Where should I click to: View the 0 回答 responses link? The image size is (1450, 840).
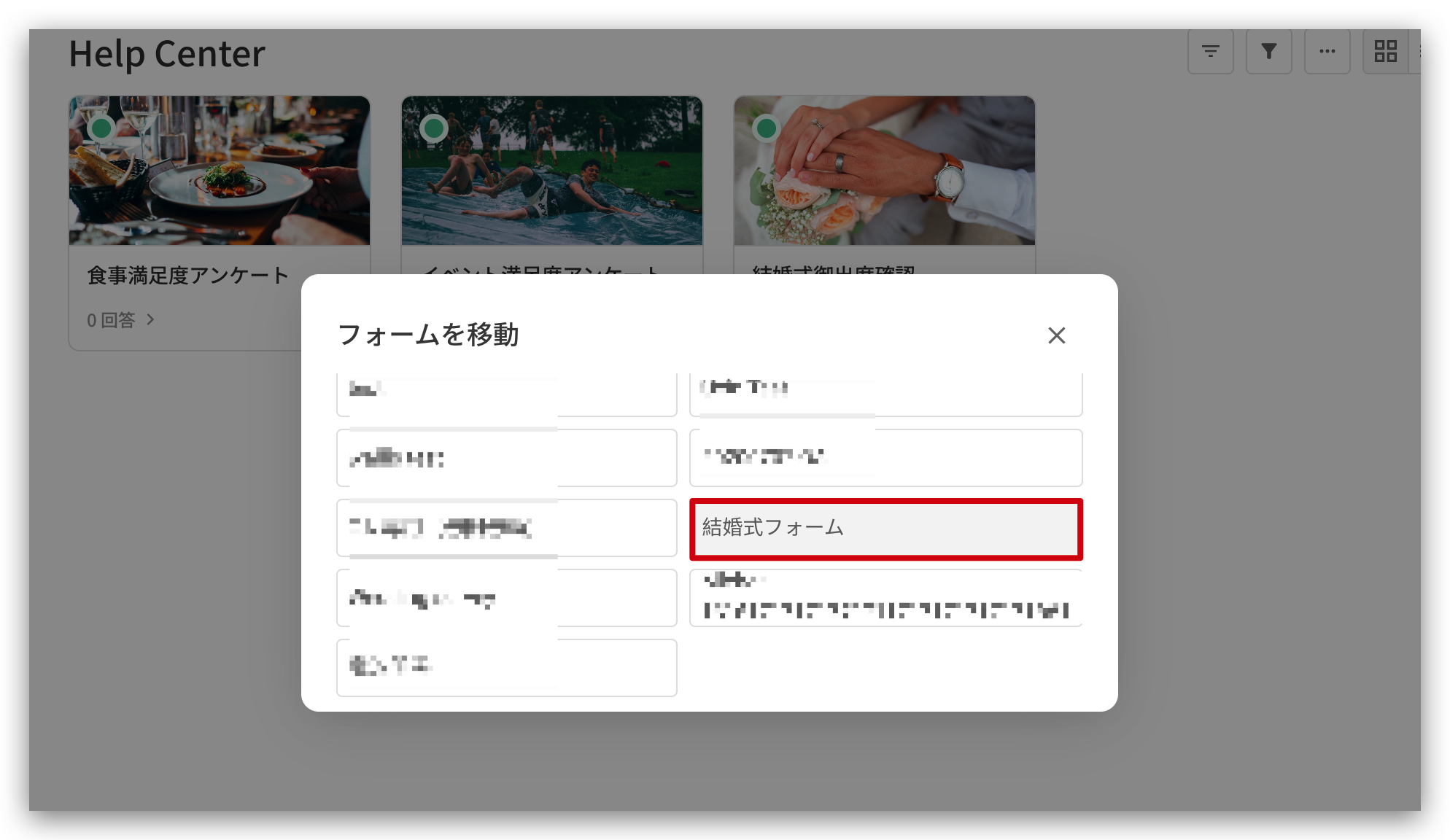111,320
